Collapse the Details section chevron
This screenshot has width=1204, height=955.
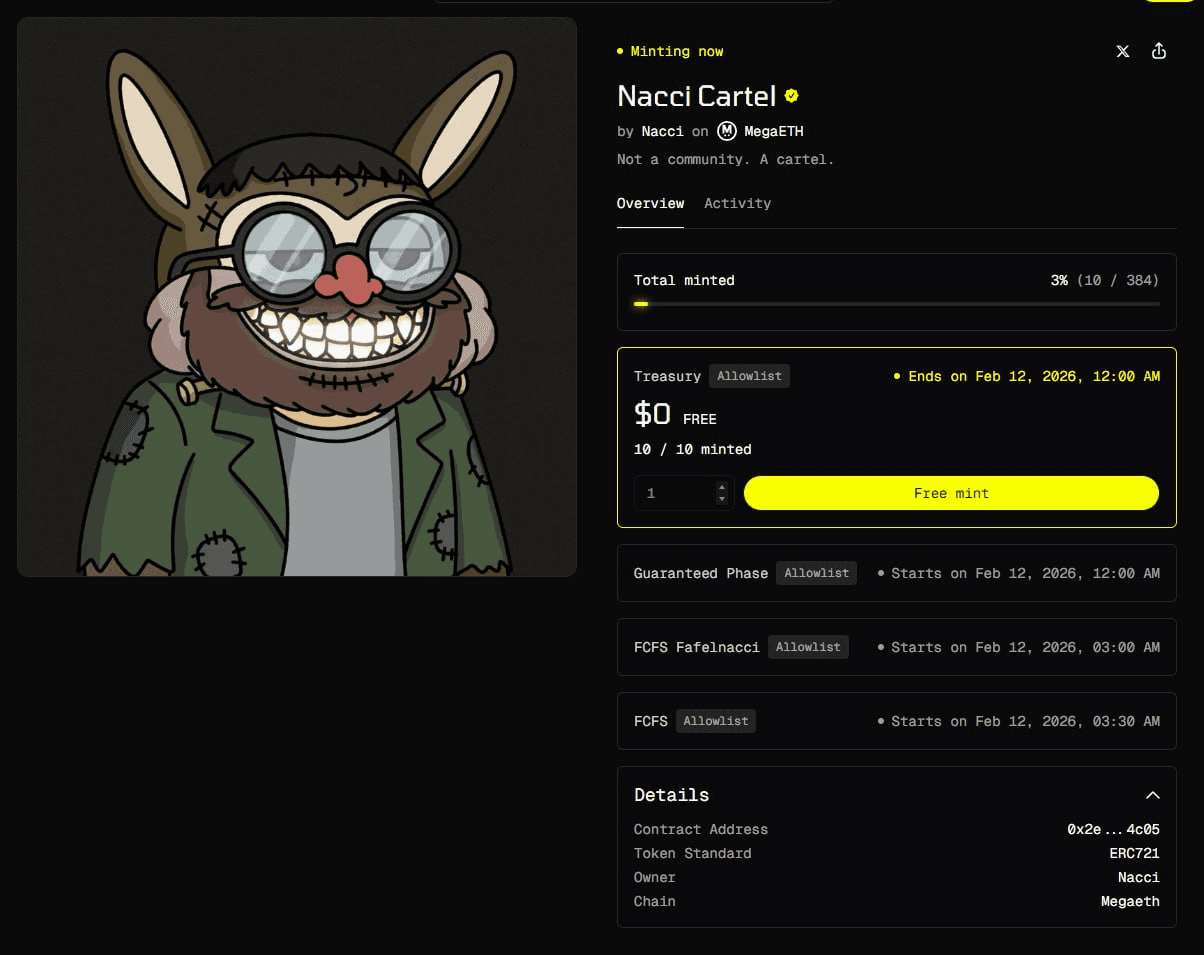[1152, 795]
